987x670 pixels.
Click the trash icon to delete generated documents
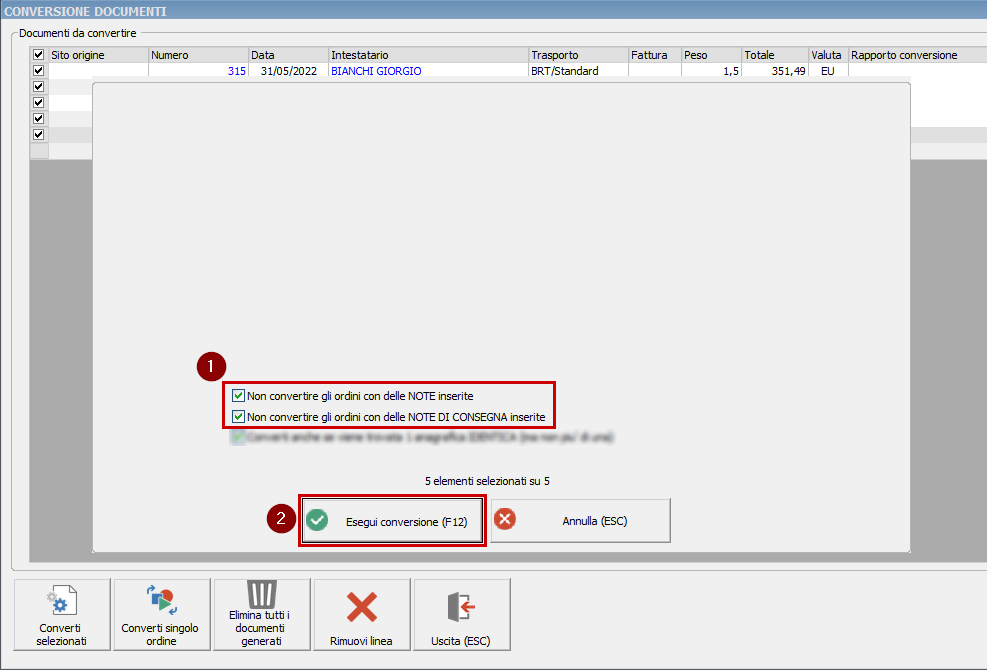261,595
